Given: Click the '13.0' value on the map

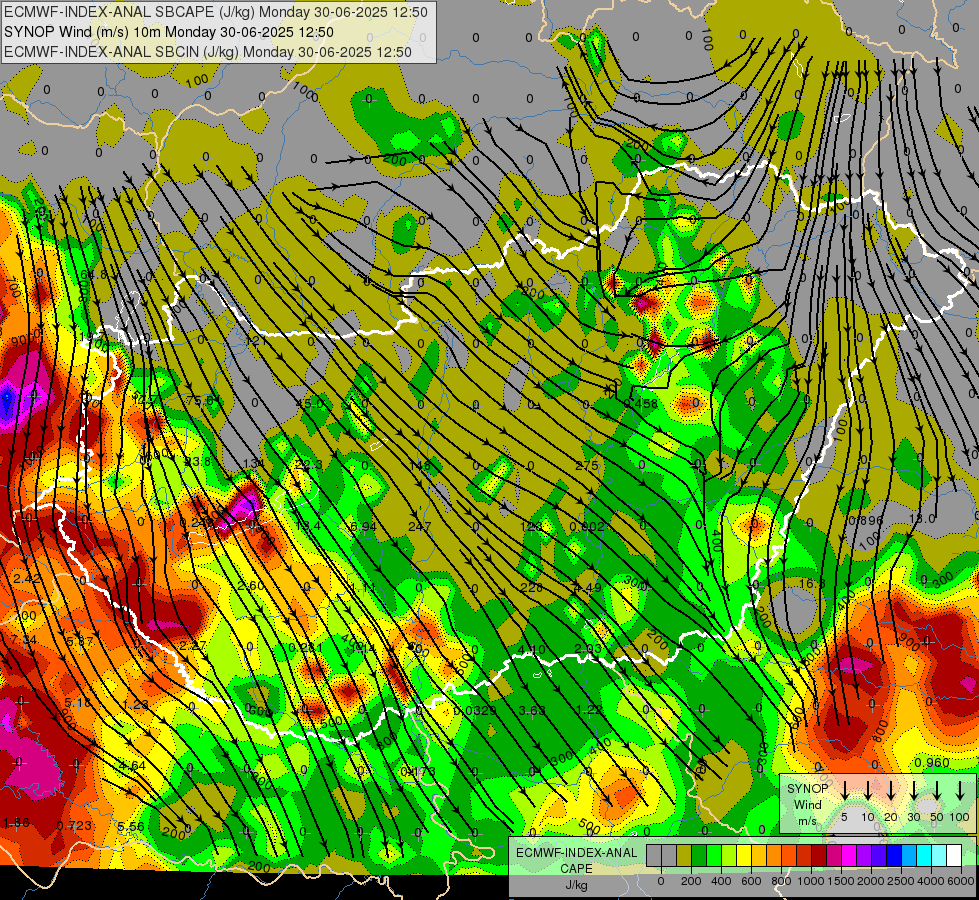Looking at the screenshot, I should [922, 518].
